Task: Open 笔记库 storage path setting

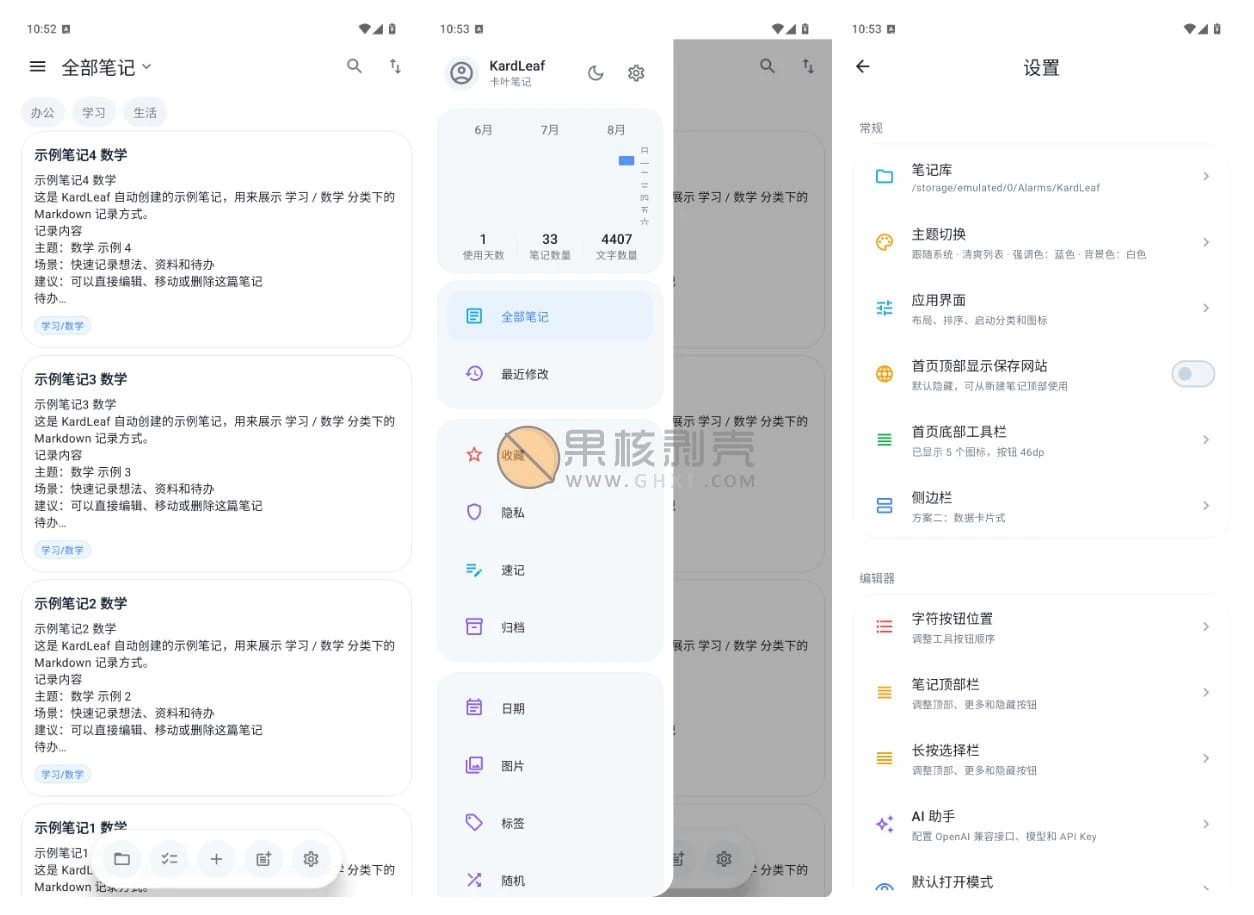Action: [1042, 177]
